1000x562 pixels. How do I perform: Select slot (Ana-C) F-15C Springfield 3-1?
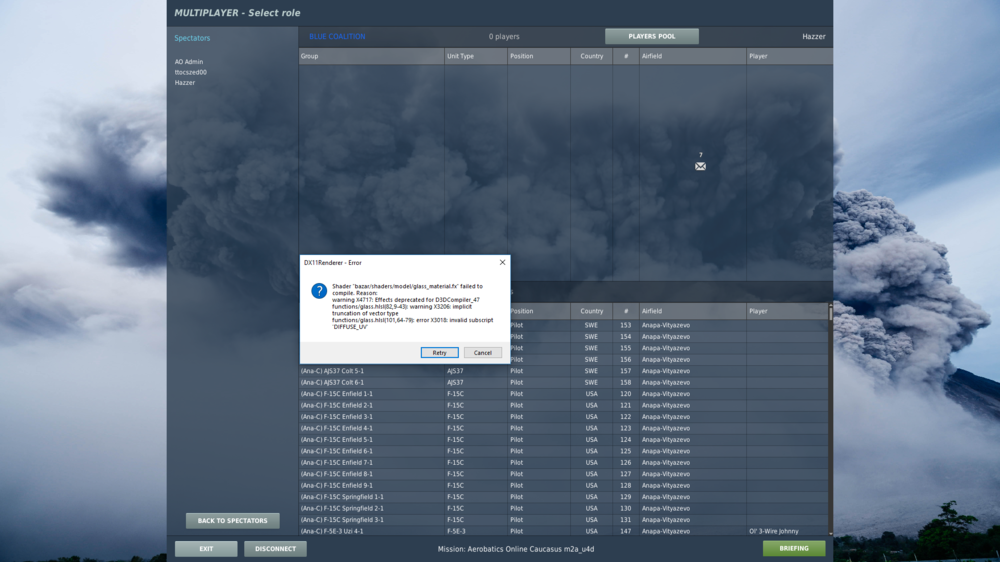click(564, 520)
